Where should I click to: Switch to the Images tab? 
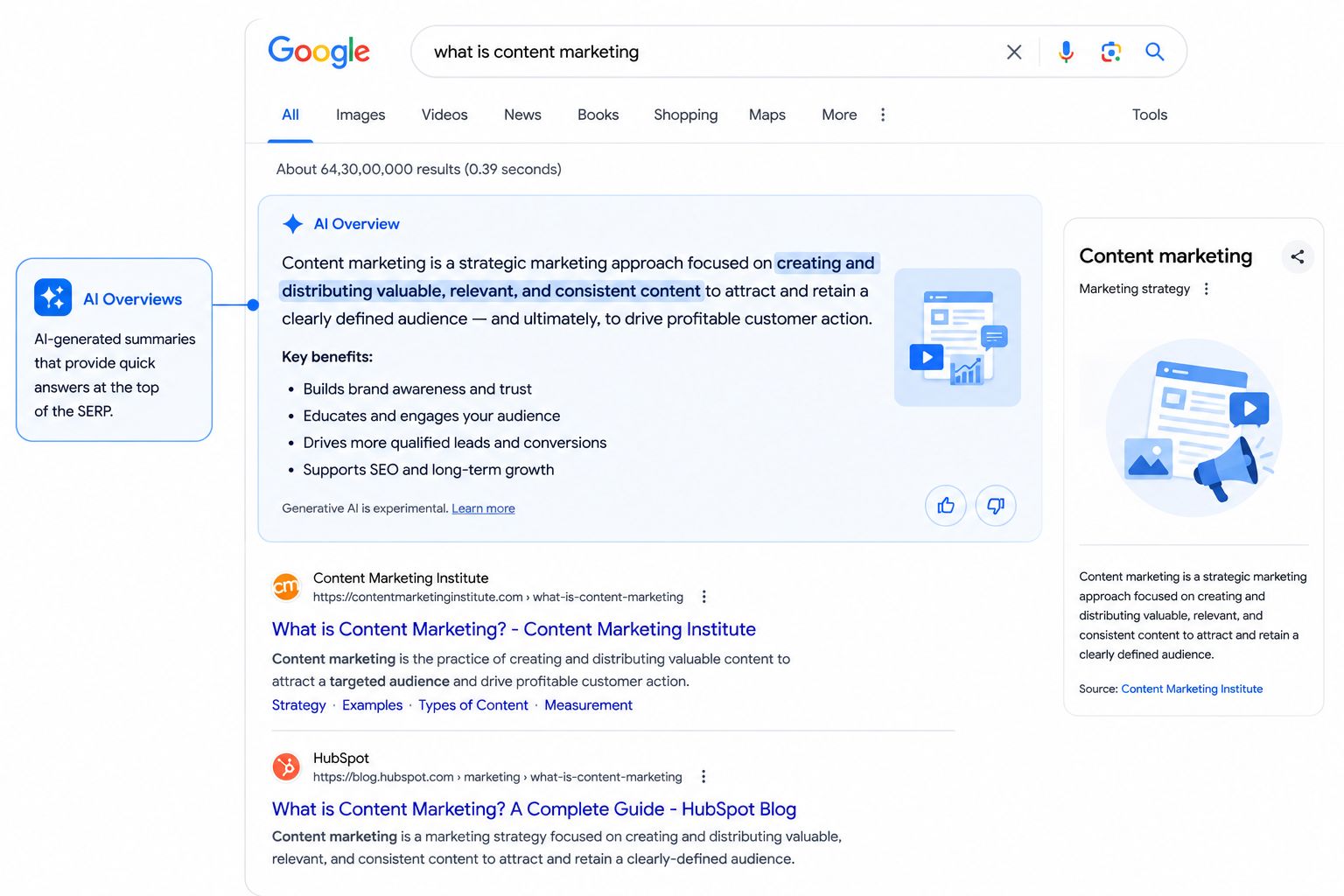360,115
